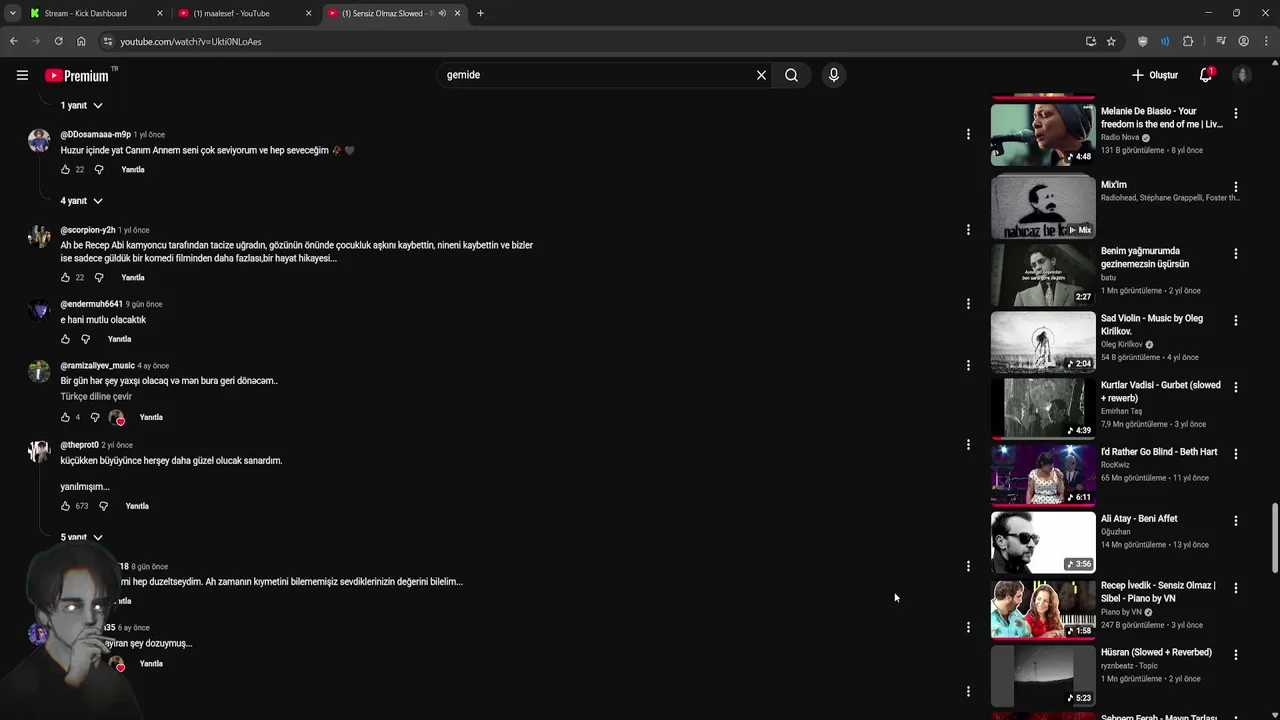The image size is (1280, 720).
Task: Open Melanie De Biasio video thumbnail
Action: 1043,135
